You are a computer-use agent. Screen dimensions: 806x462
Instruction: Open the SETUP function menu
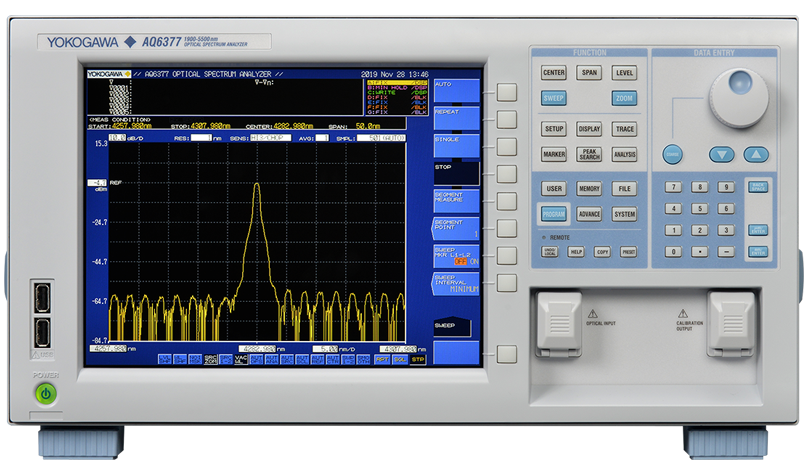pos(553,129)
